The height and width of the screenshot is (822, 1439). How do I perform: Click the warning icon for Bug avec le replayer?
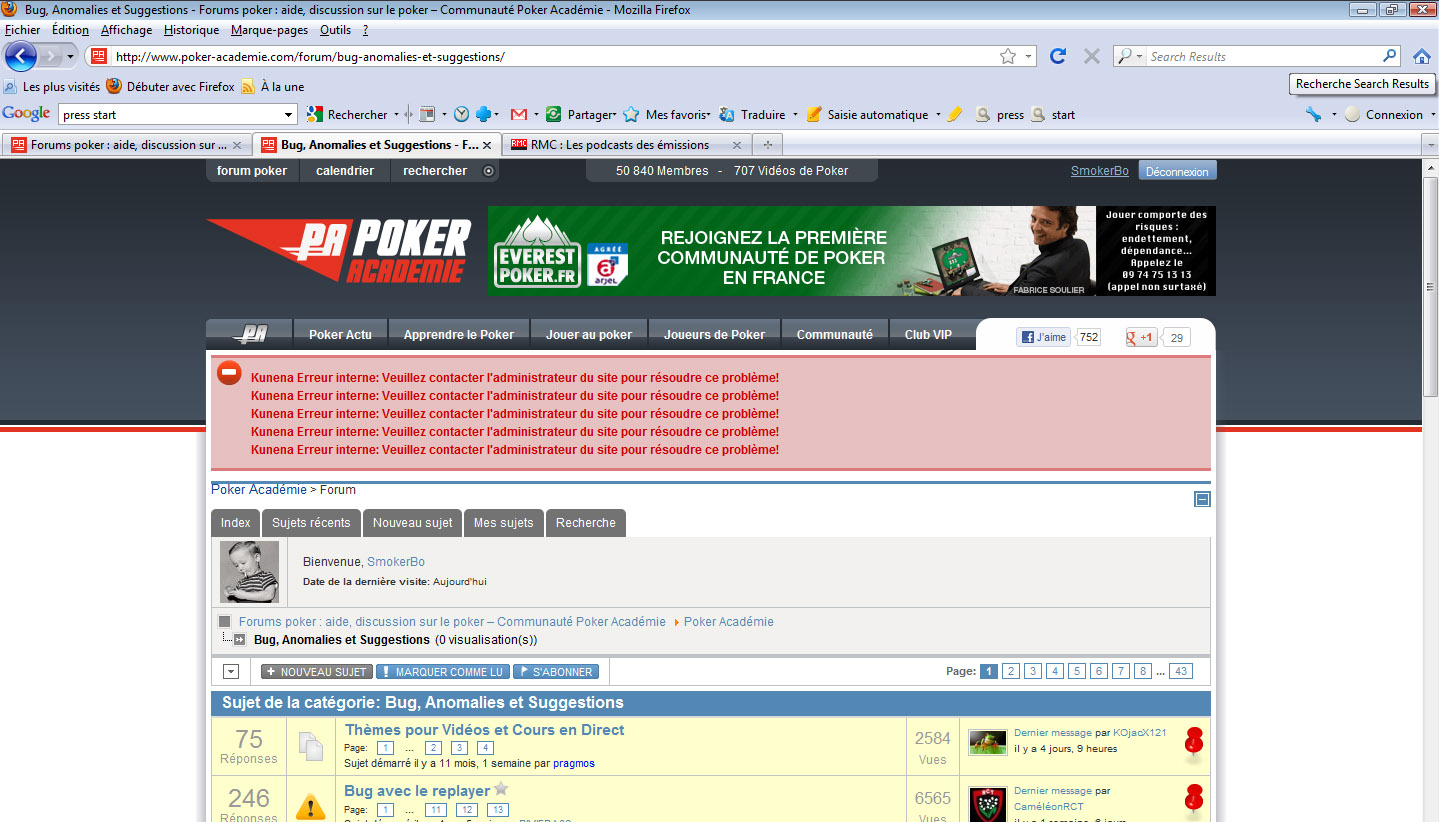pyautogui.click(x=311, y=806)
